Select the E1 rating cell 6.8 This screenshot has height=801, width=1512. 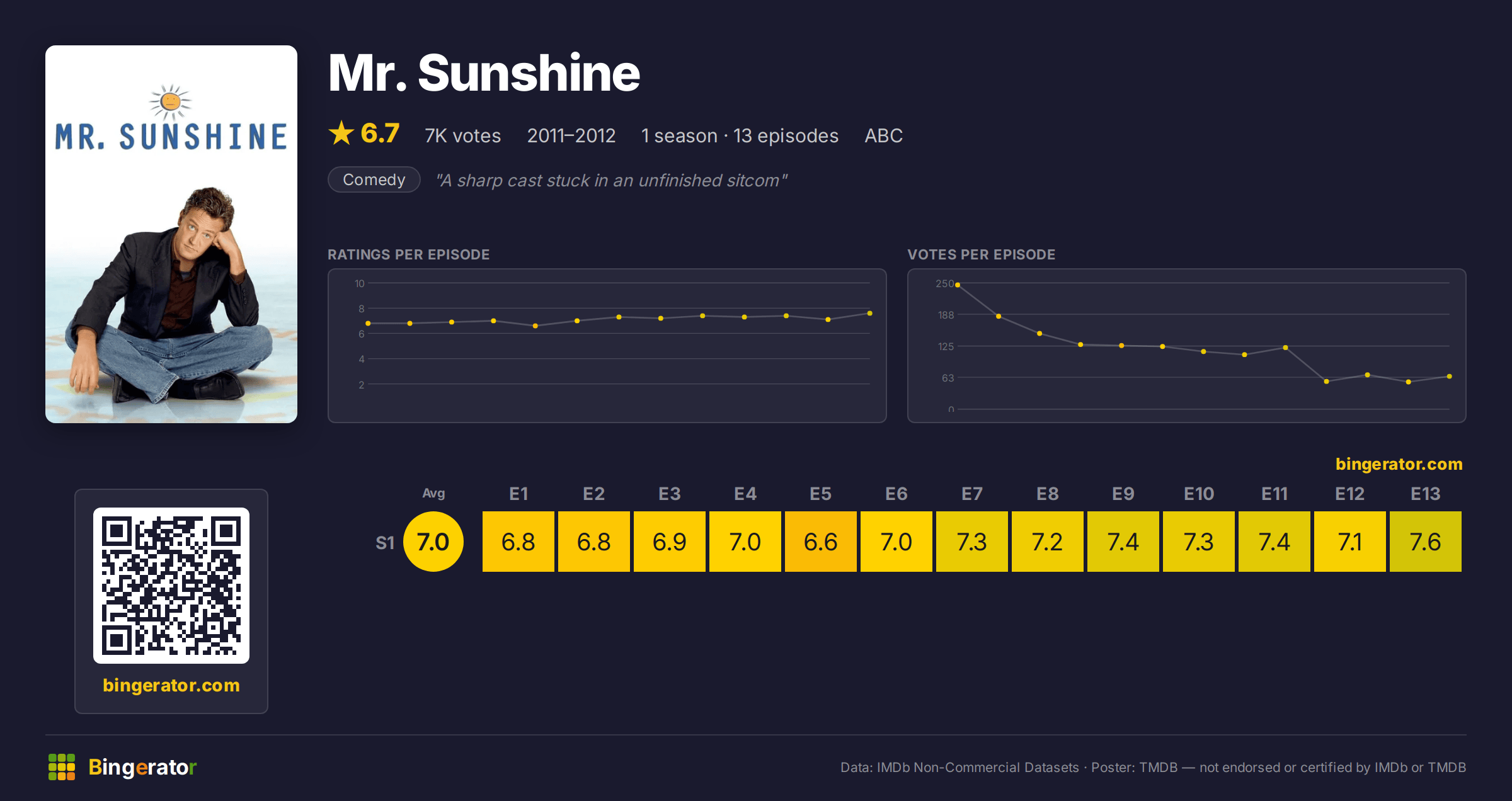pyautogui.click(x=518, y=542)
